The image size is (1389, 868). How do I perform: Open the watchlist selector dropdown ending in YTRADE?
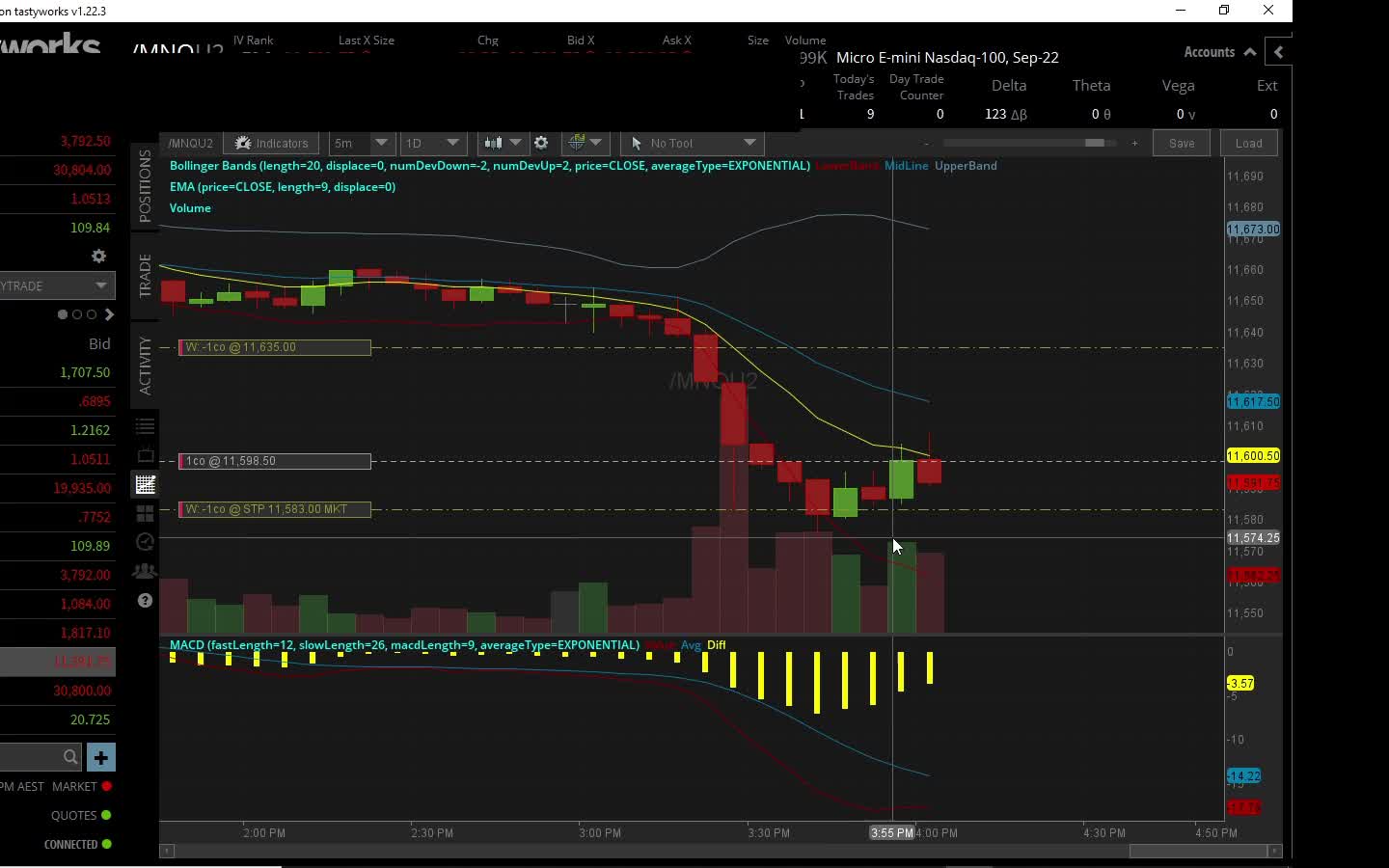click(x=56, y=285)
